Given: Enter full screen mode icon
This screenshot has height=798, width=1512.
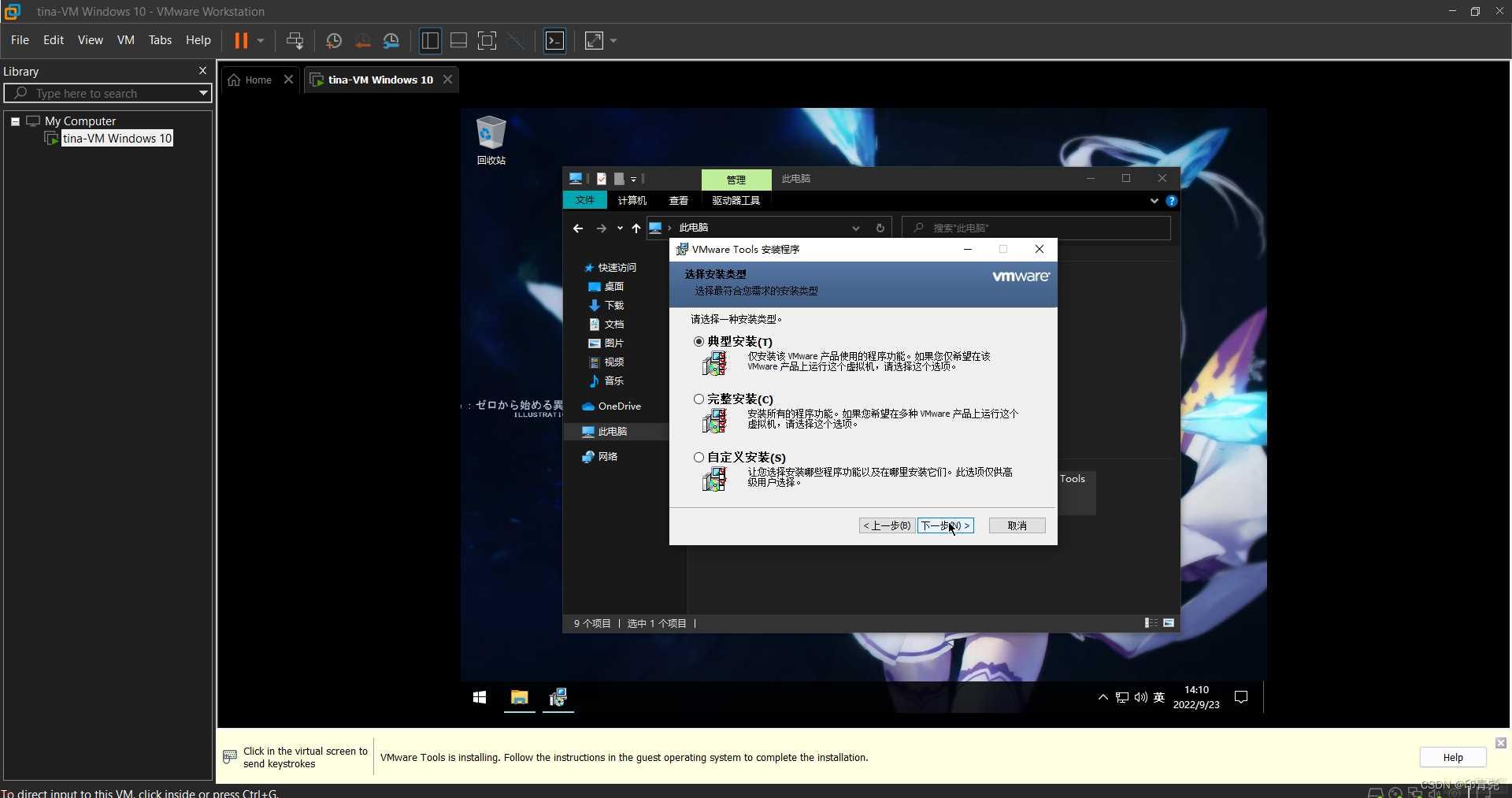Looking at the screenshot, I should pyautogui.click(x=487, y=41).
